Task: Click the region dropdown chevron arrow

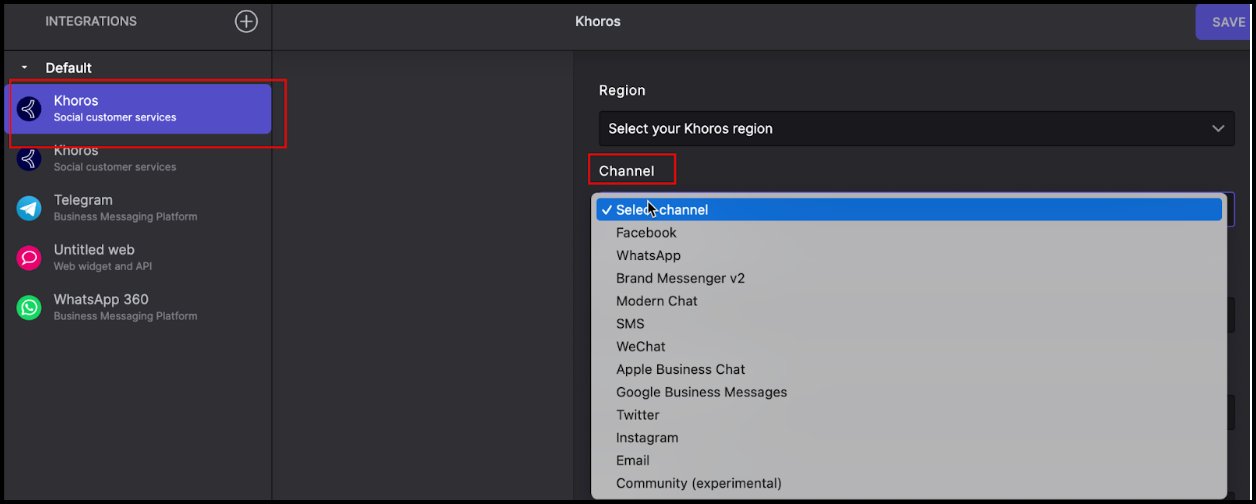Action: tap(1218, 129)
